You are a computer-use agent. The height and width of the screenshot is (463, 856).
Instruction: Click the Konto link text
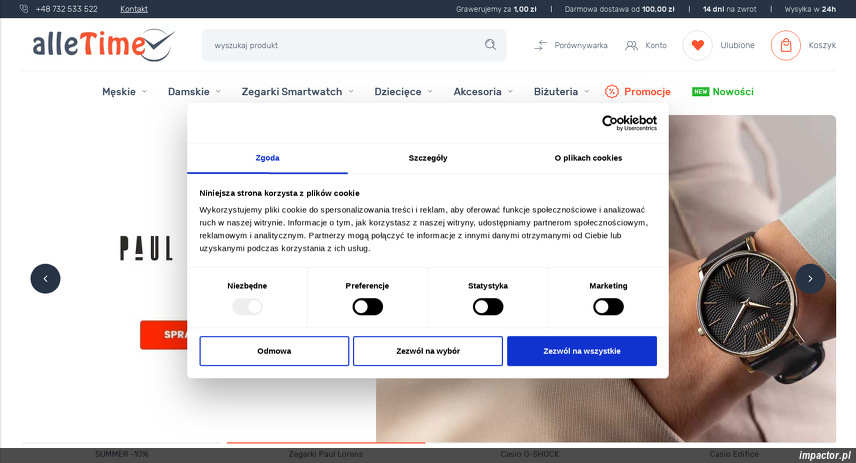(656, 45)
